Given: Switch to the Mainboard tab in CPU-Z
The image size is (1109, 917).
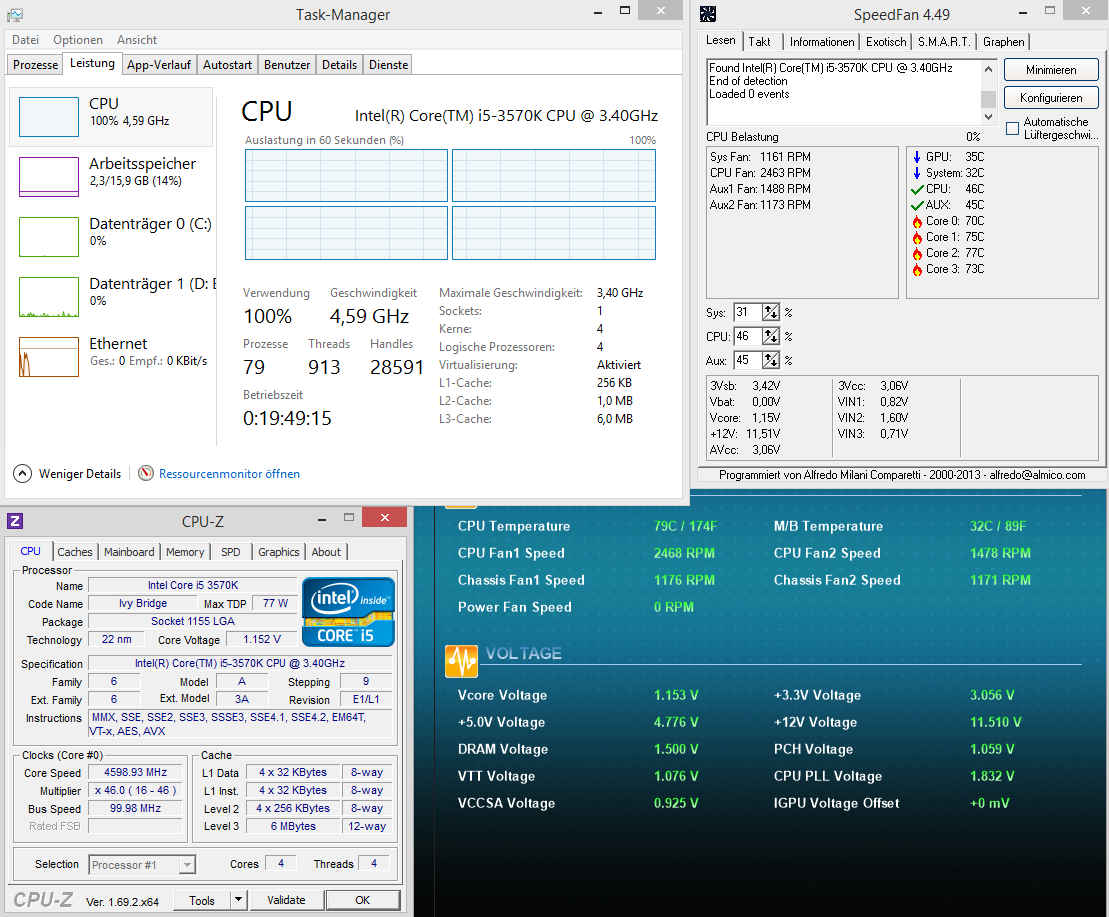Looking at the screenshot, I should coord(129,551).
